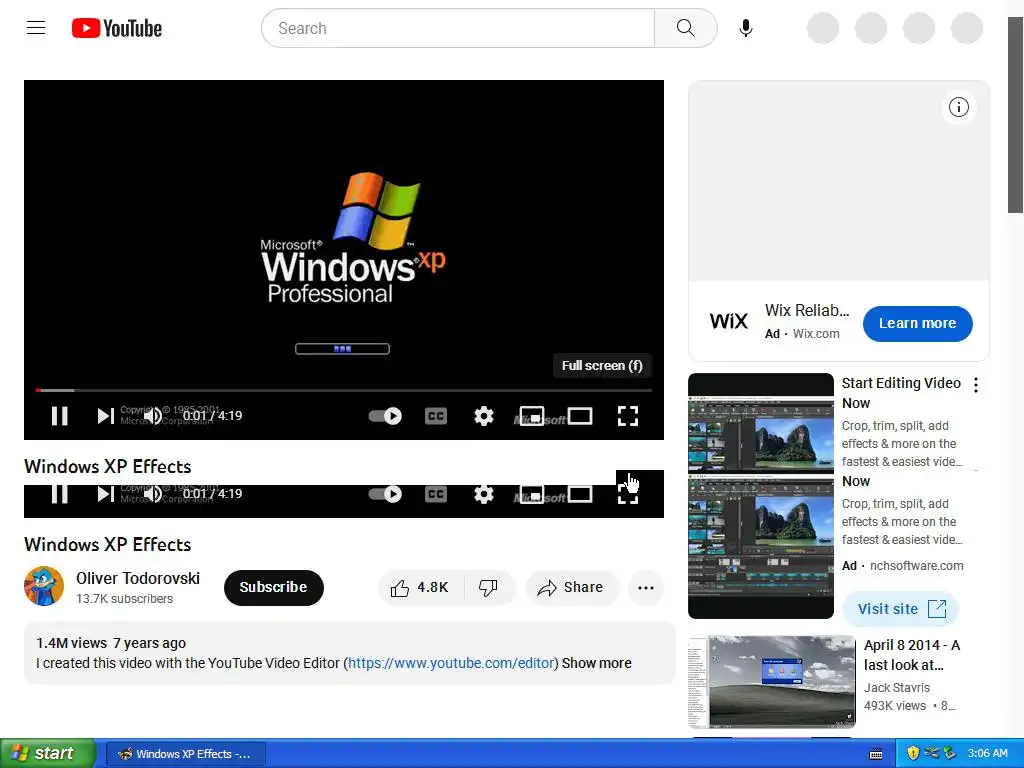Click the '13.7K subscribers' text

[x=124, y=599]
